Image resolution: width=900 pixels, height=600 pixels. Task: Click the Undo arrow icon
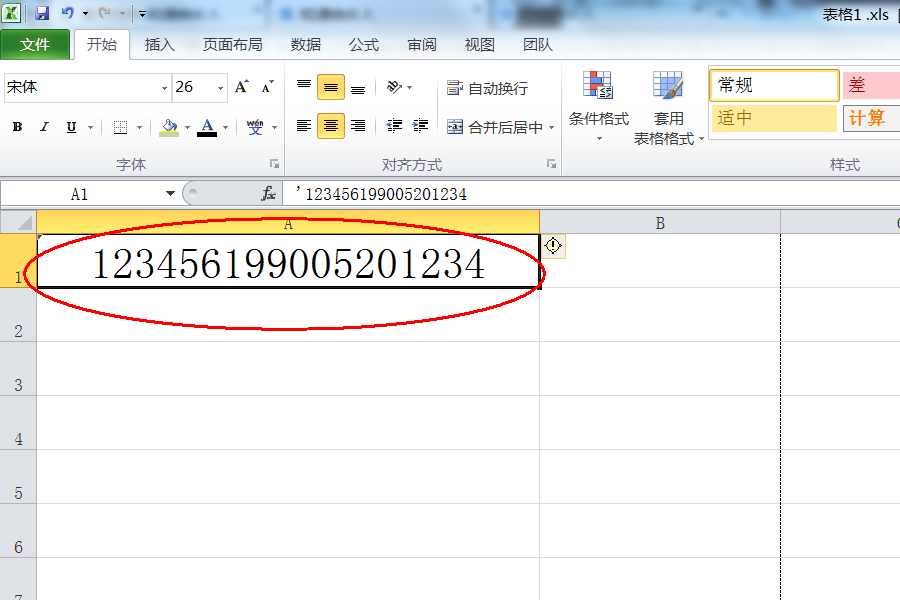pos(68,13)
